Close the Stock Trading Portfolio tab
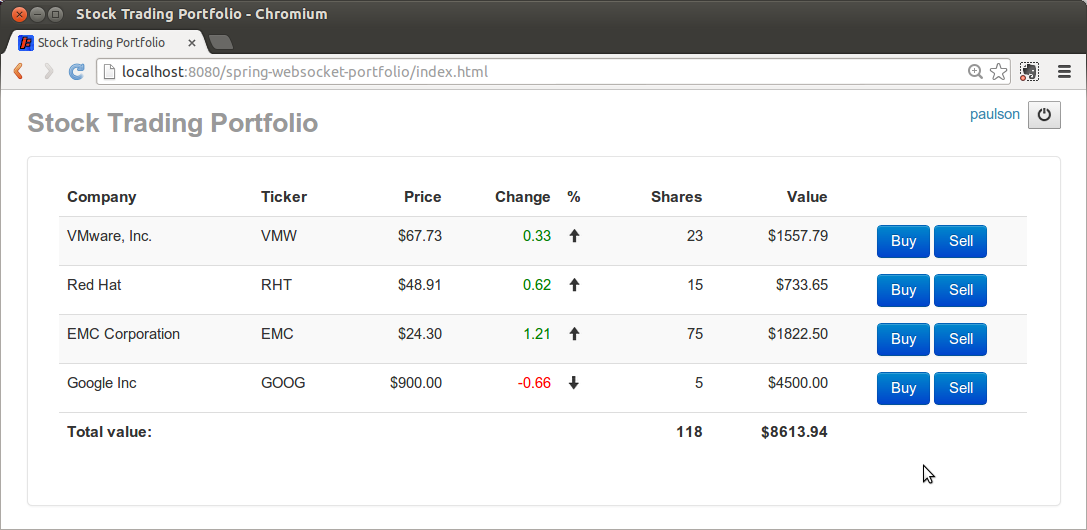This screenshot has height=530, width=1087. pos(192,43)
